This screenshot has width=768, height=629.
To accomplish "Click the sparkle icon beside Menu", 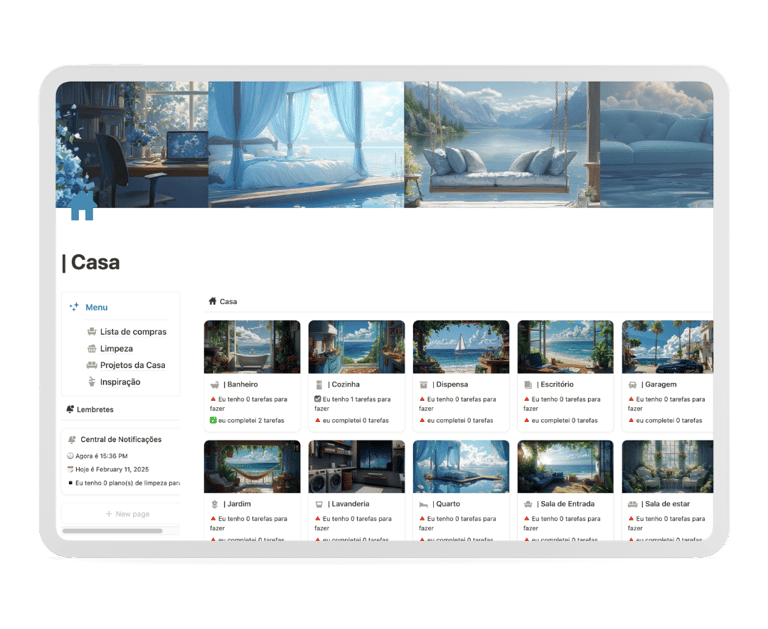I will [74, 307].
